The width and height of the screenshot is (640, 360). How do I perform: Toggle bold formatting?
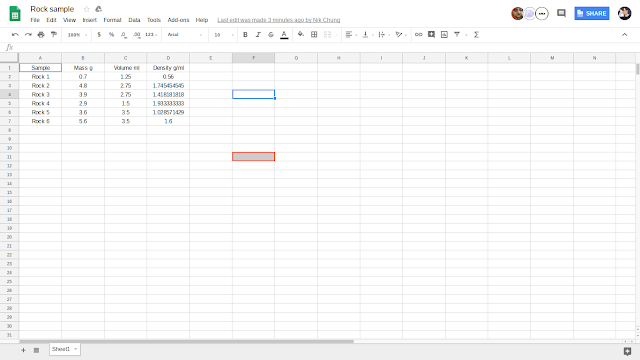pos(245,35)
